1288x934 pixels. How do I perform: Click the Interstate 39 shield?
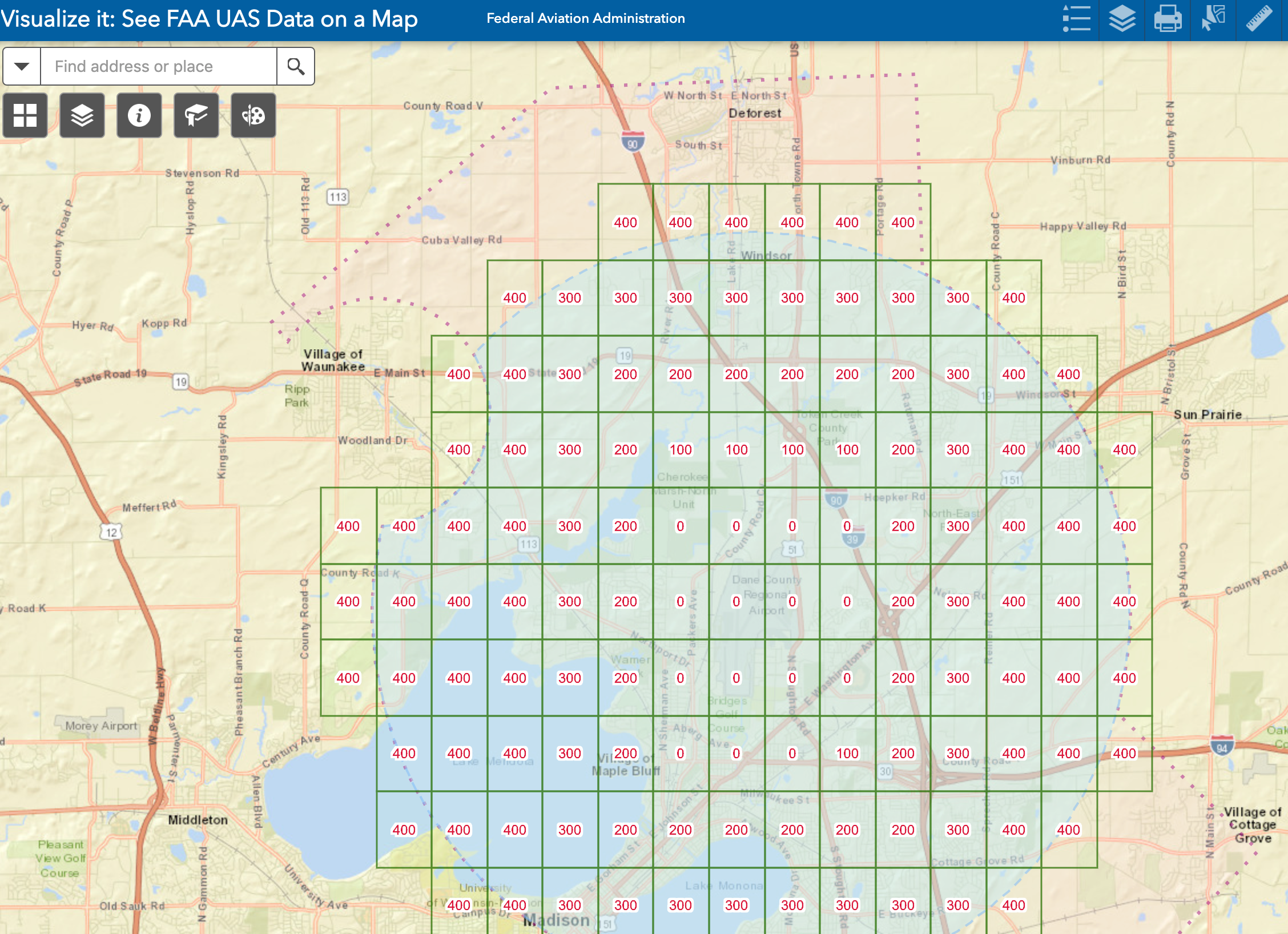tap(852, 537)
